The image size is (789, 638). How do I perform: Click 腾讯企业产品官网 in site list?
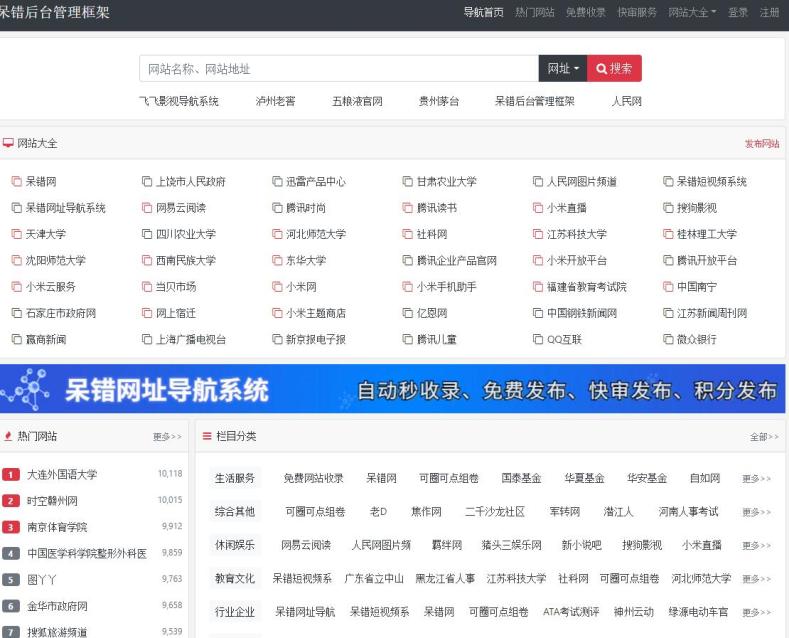(456, 260)
